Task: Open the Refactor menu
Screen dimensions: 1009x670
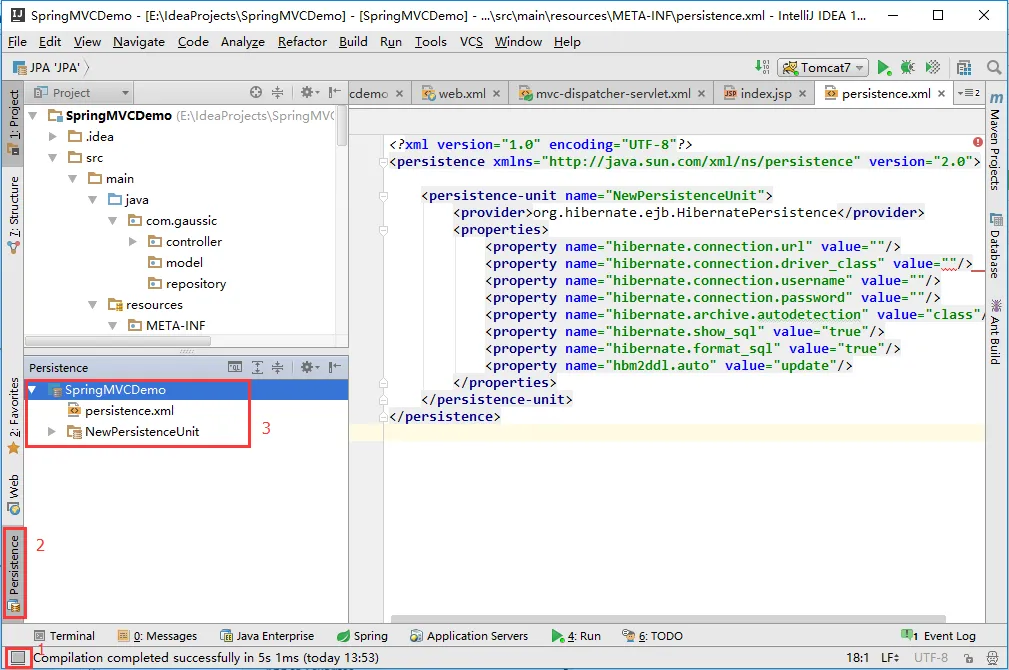Action: coord(302,42)
